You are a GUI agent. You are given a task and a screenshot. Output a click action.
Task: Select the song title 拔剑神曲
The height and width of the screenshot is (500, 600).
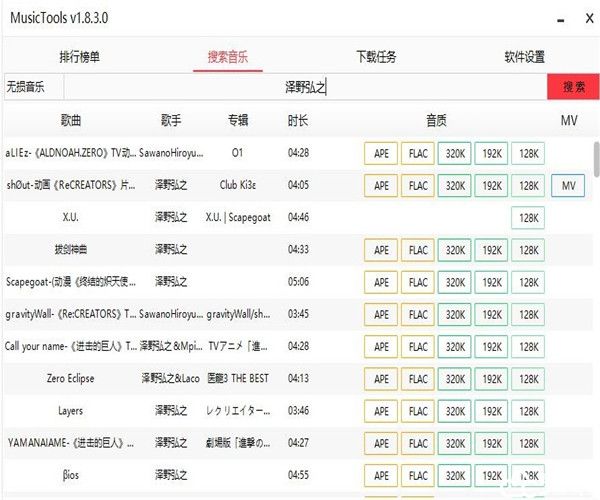[71, 249]
